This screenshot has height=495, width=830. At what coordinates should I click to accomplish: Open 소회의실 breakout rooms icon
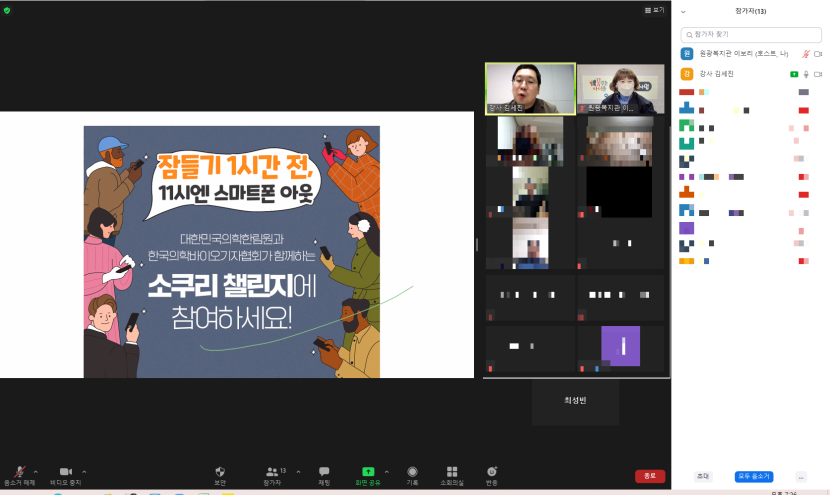pos(452,472)
